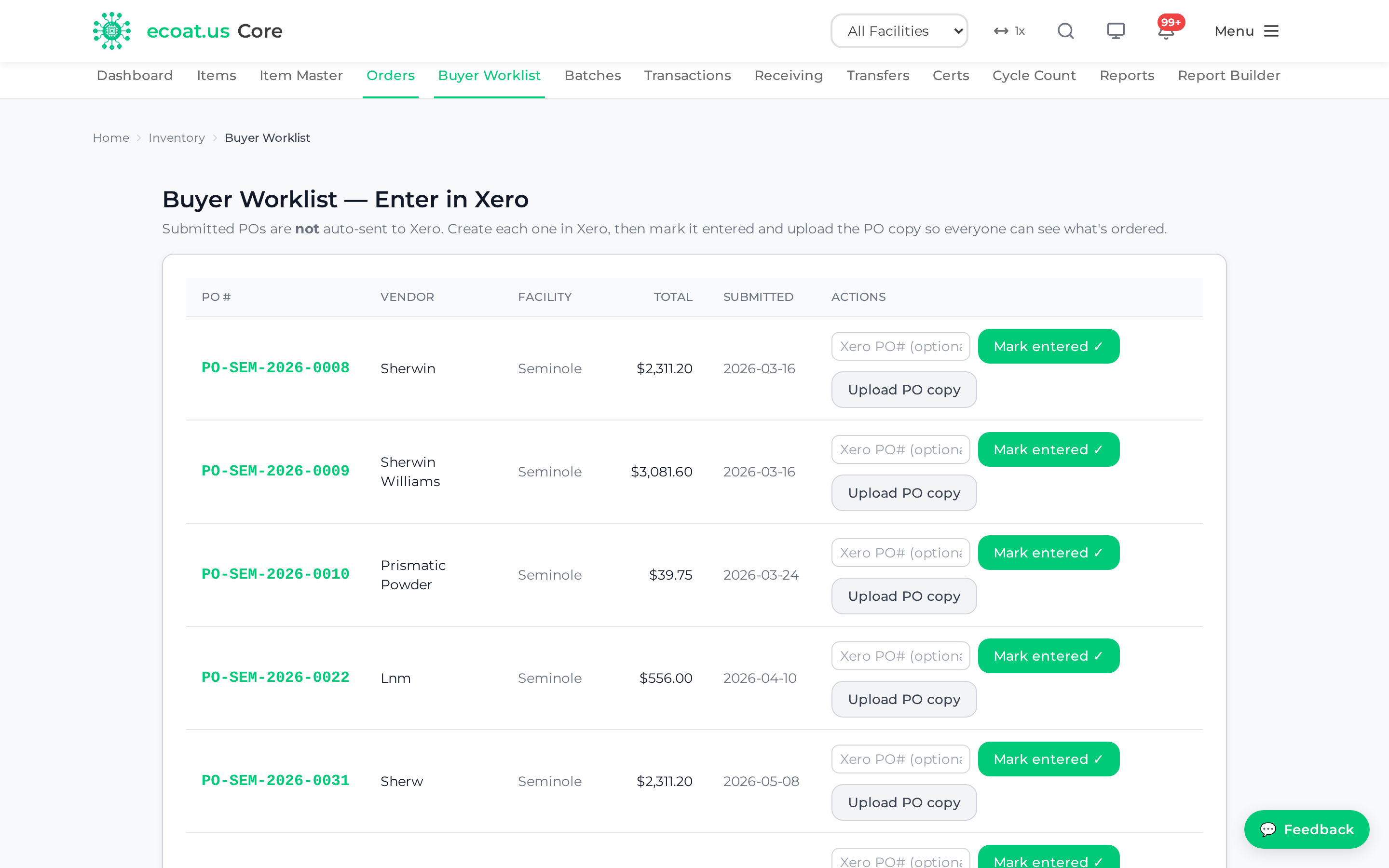
Task: Open PO-SEM-2026-0009 link
Action: [275, 471]
